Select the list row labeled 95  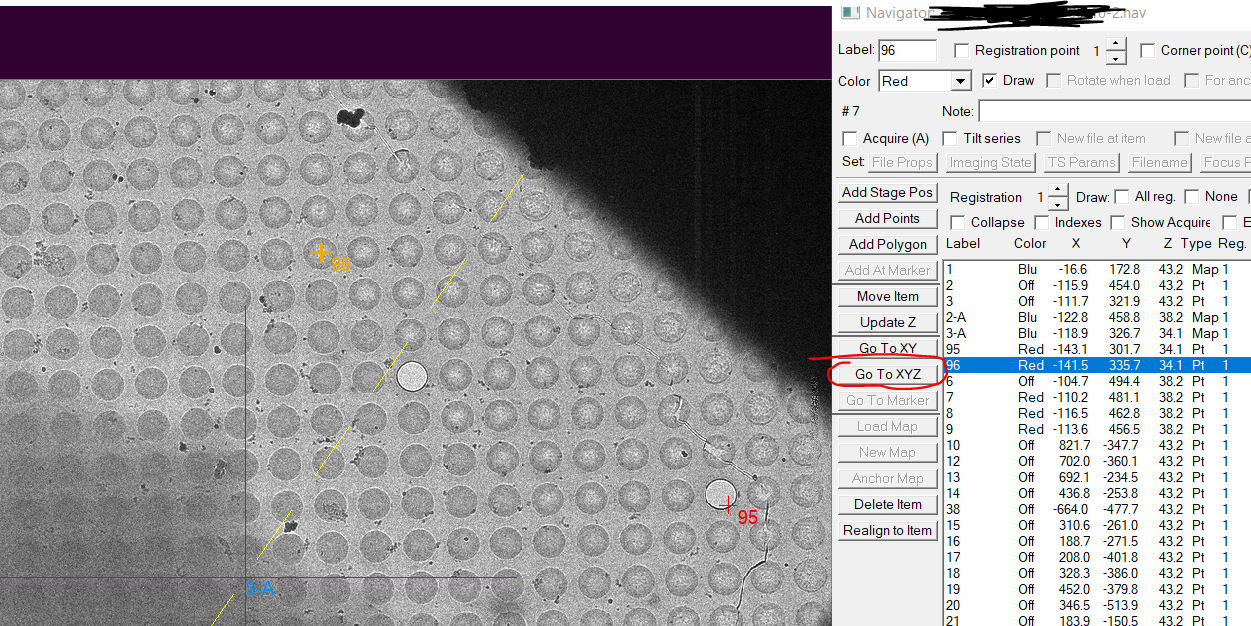pos(1097,350)
